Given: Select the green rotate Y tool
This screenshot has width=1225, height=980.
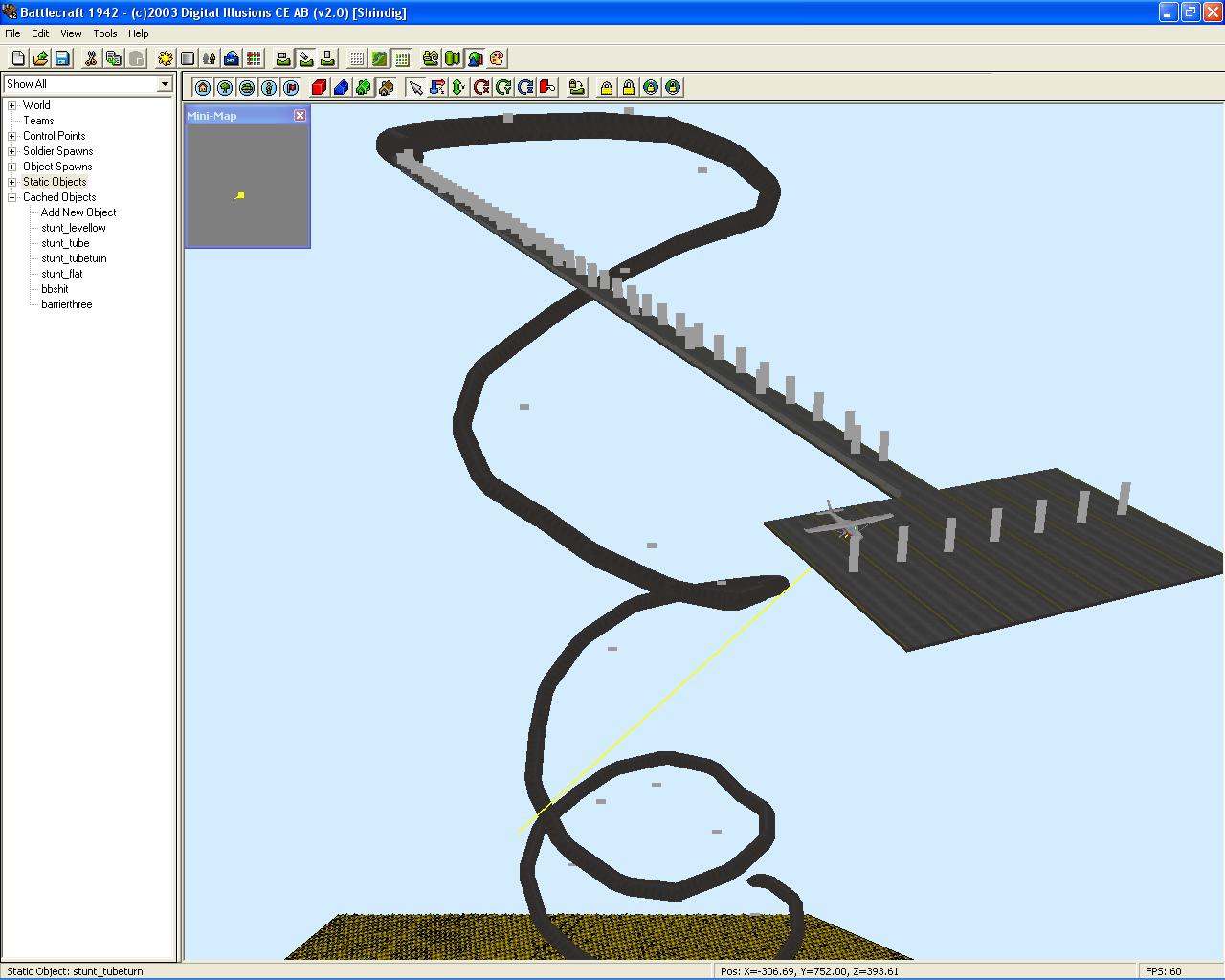Looking at the screenshot, I should 503,87.
